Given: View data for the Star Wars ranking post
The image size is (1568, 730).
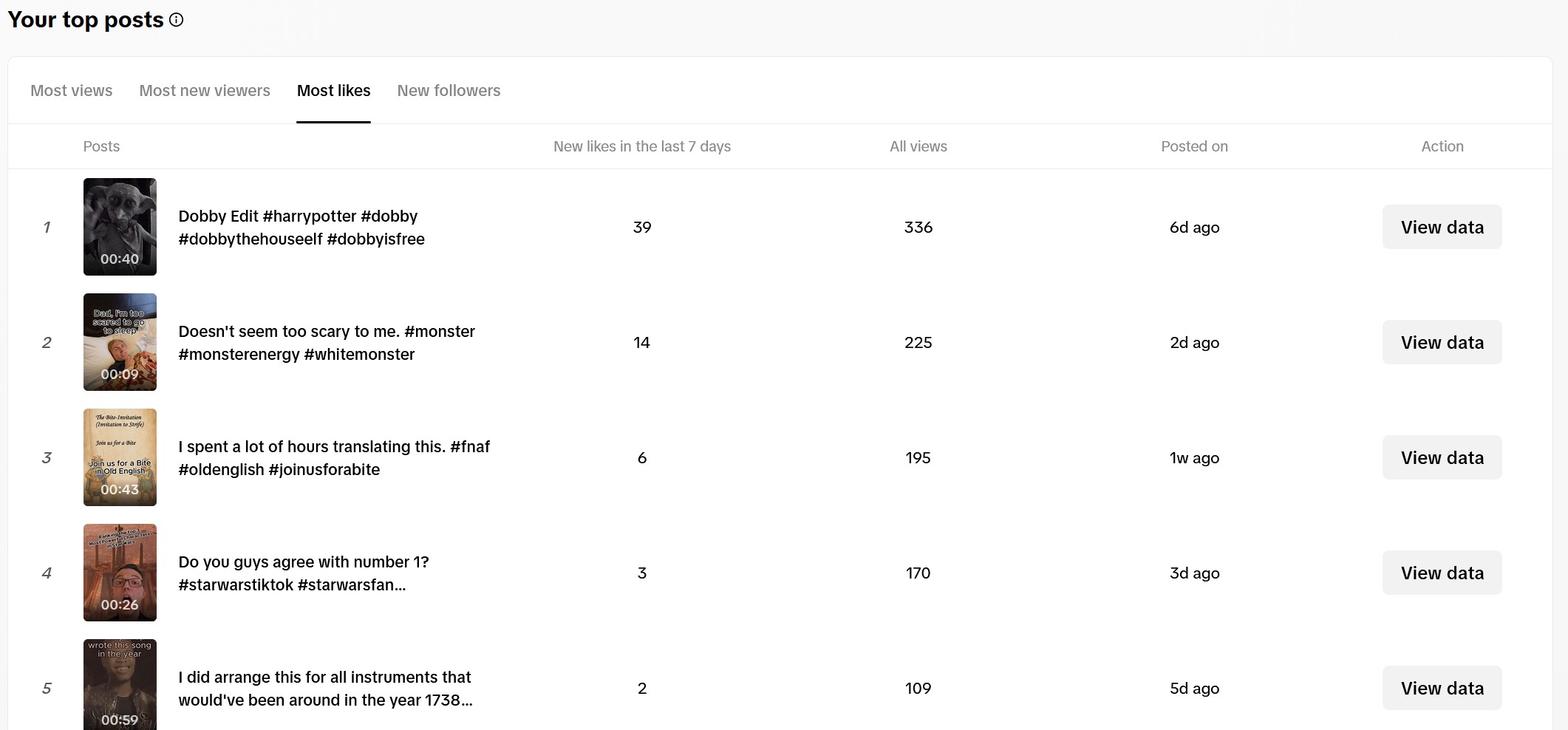Looking at the screenshot, I should click(1441, 573).
